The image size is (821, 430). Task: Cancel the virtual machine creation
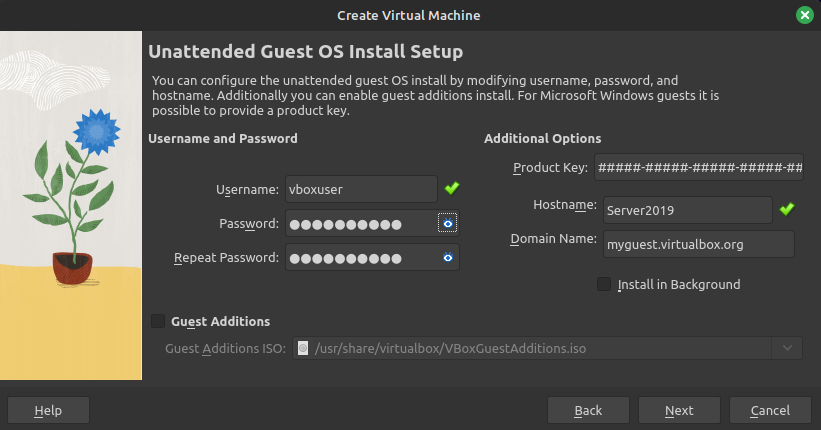point(769,410)
